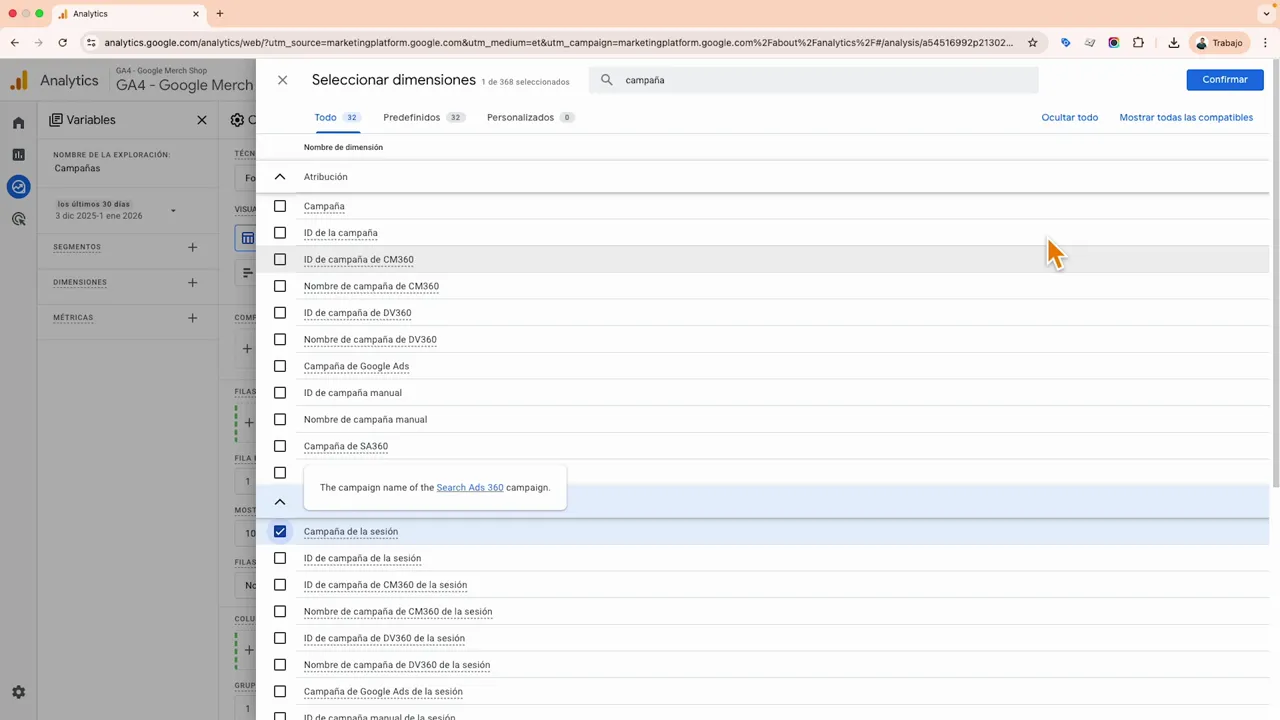Bookmark this page with the star icon

[1033, 43]
